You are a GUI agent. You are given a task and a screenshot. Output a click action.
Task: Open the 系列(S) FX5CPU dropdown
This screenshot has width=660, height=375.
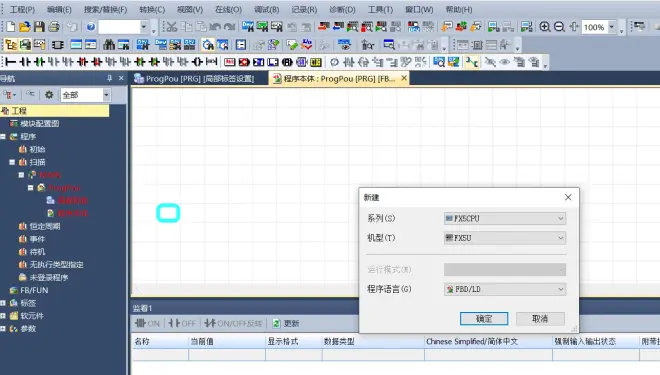pos(505,218)
